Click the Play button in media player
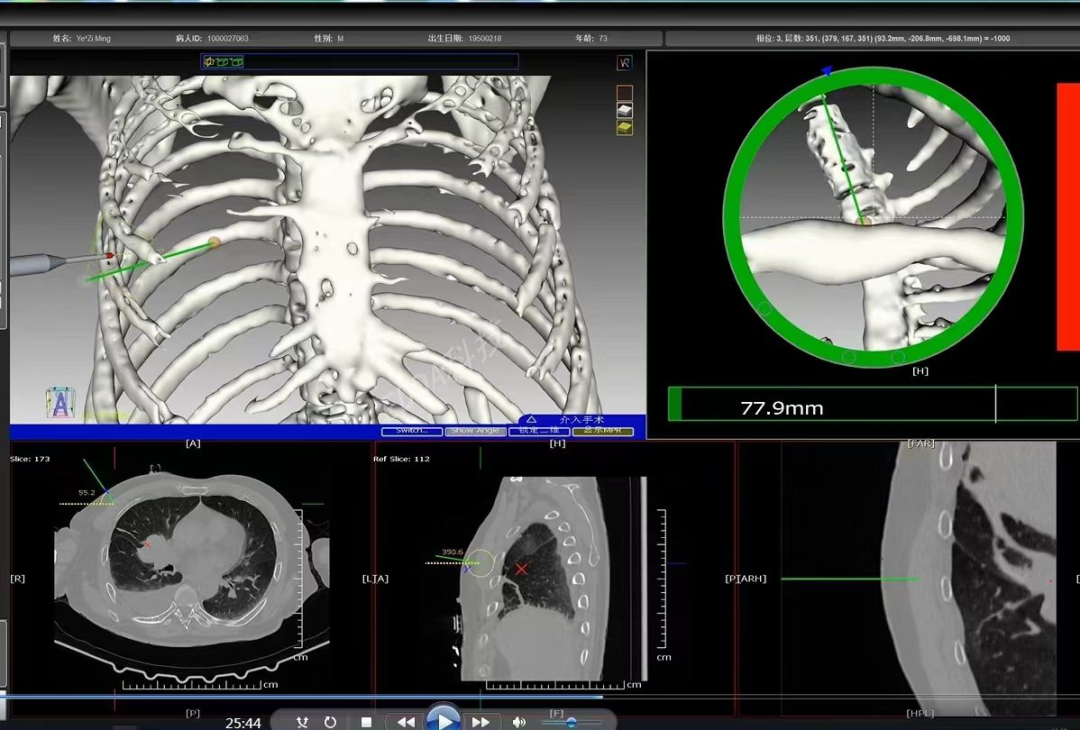Viewport: 1080px width, 730px height. pyautogui.click(x=444, y=720)
